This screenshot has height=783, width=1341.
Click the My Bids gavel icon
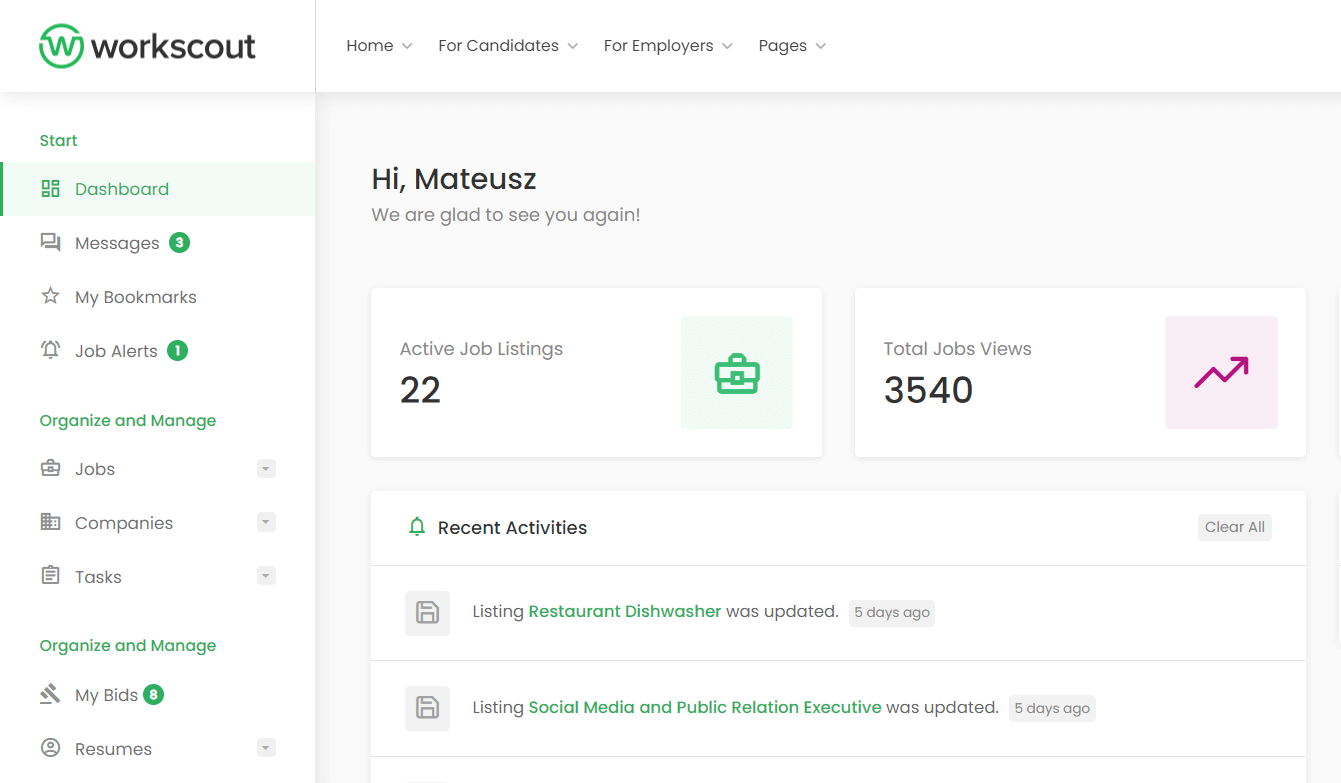(50, 695)
